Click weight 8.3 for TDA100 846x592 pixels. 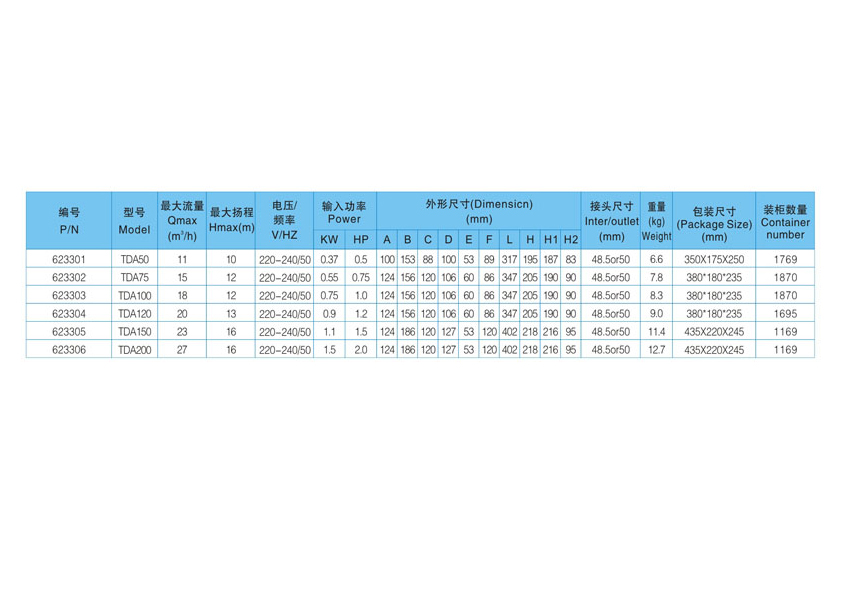(657, 296)
